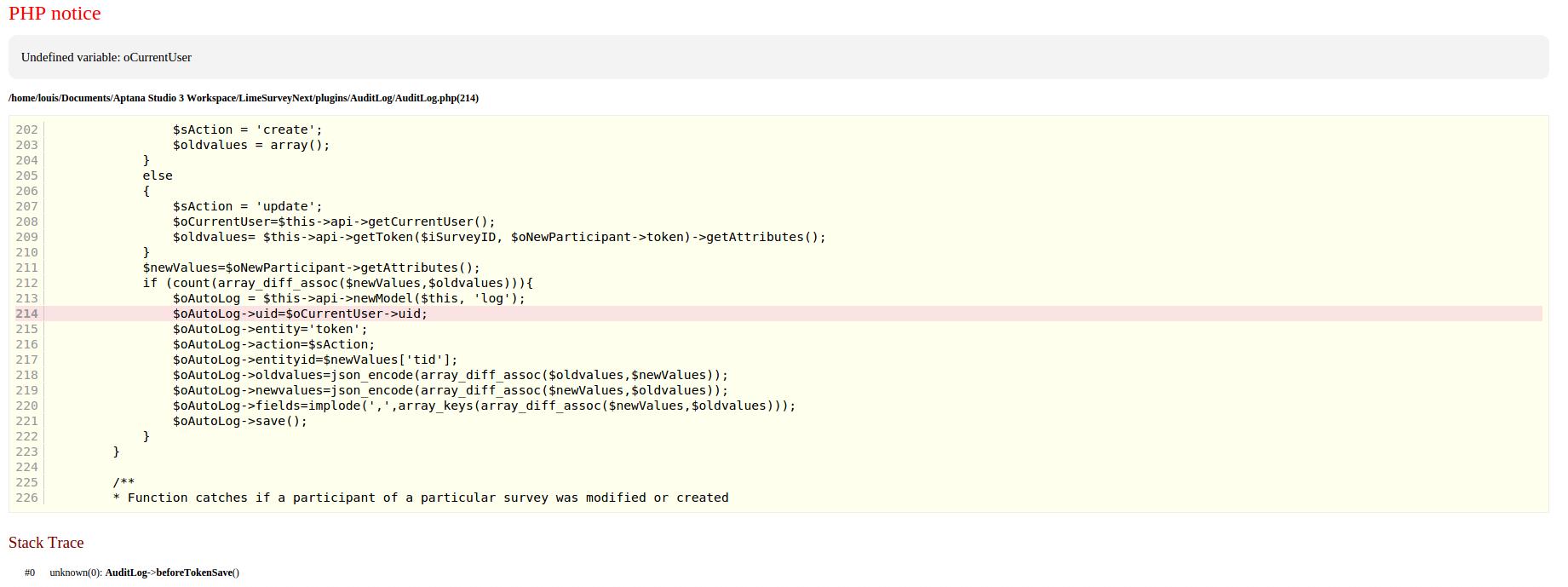Expand stack trace entry #0
This screenshot has width=1568, height=587.
coord(30,573)
